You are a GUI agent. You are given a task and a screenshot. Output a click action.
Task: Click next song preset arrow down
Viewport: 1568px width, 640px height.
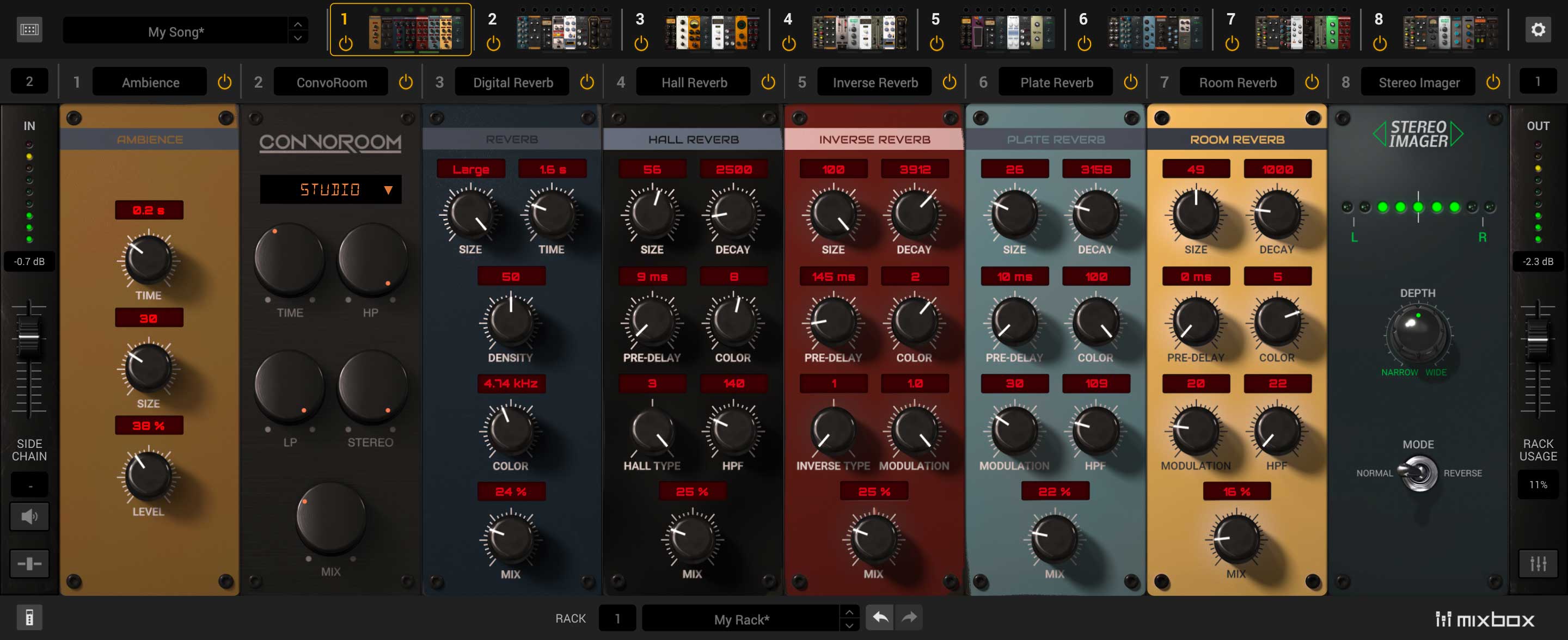[298, 38]
